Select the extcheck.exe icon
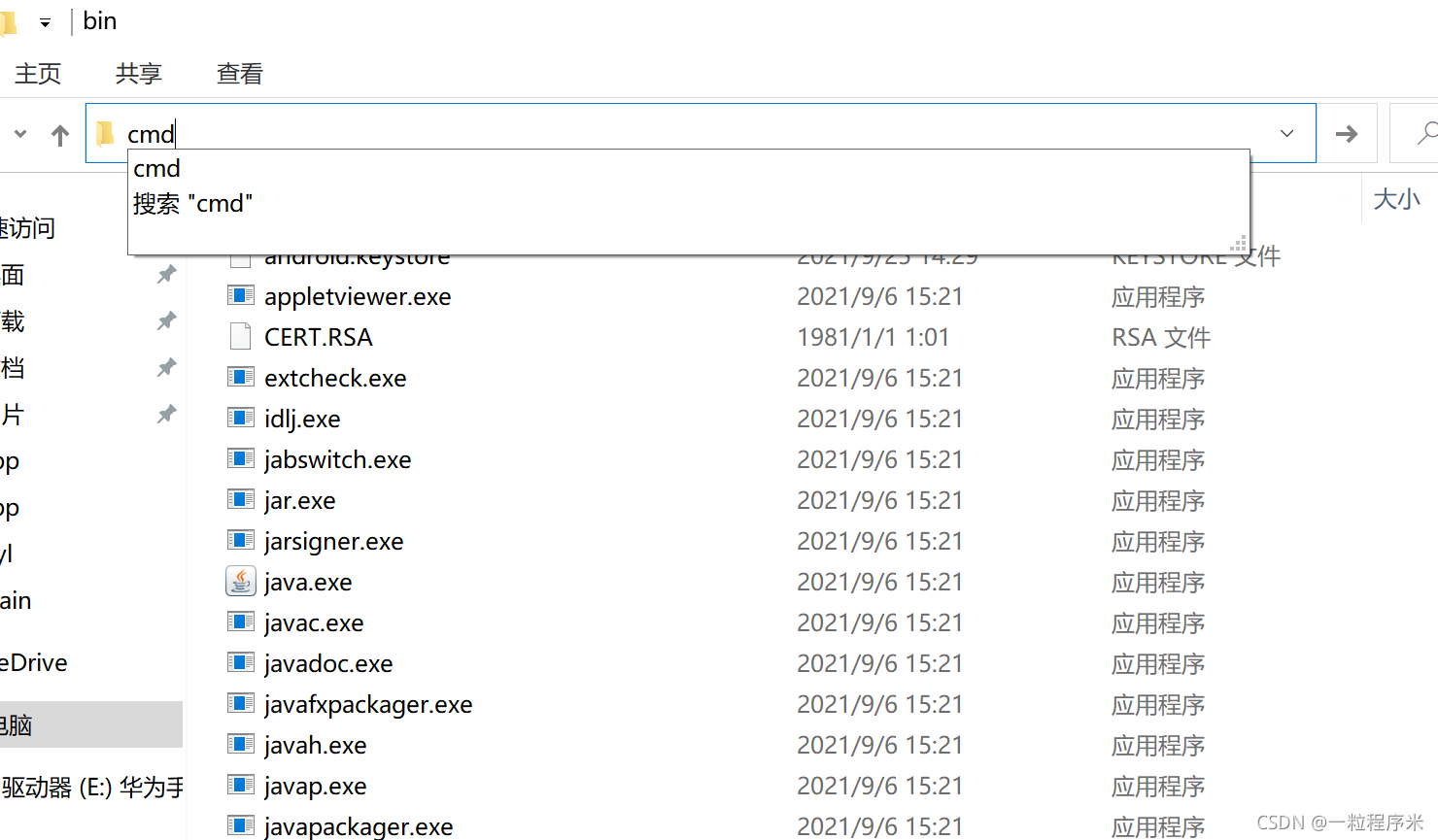1438x840 pixels. pos(241,377)
